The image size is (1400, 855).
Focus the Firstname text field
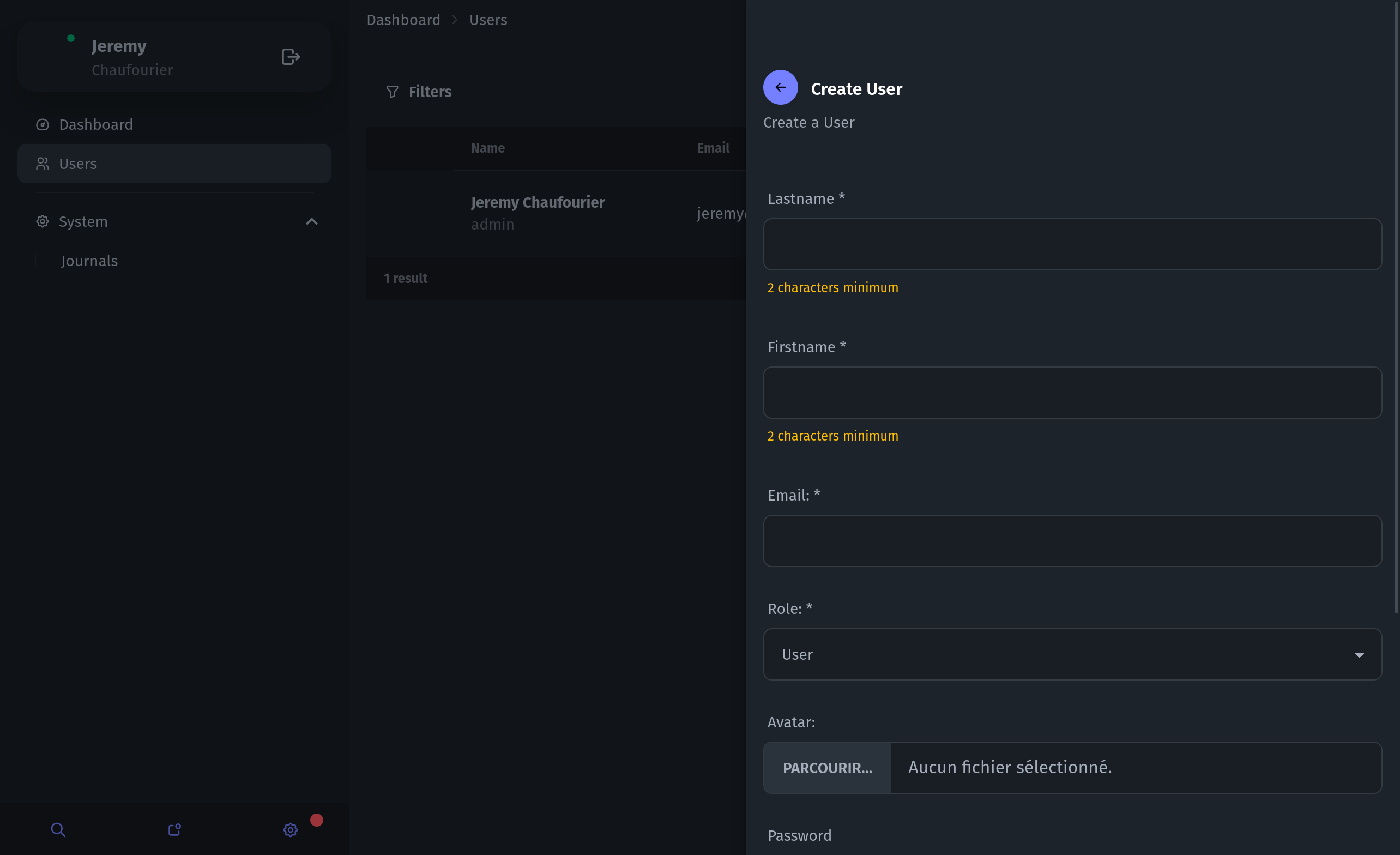pyautogui.click(x=1072, y=393)
